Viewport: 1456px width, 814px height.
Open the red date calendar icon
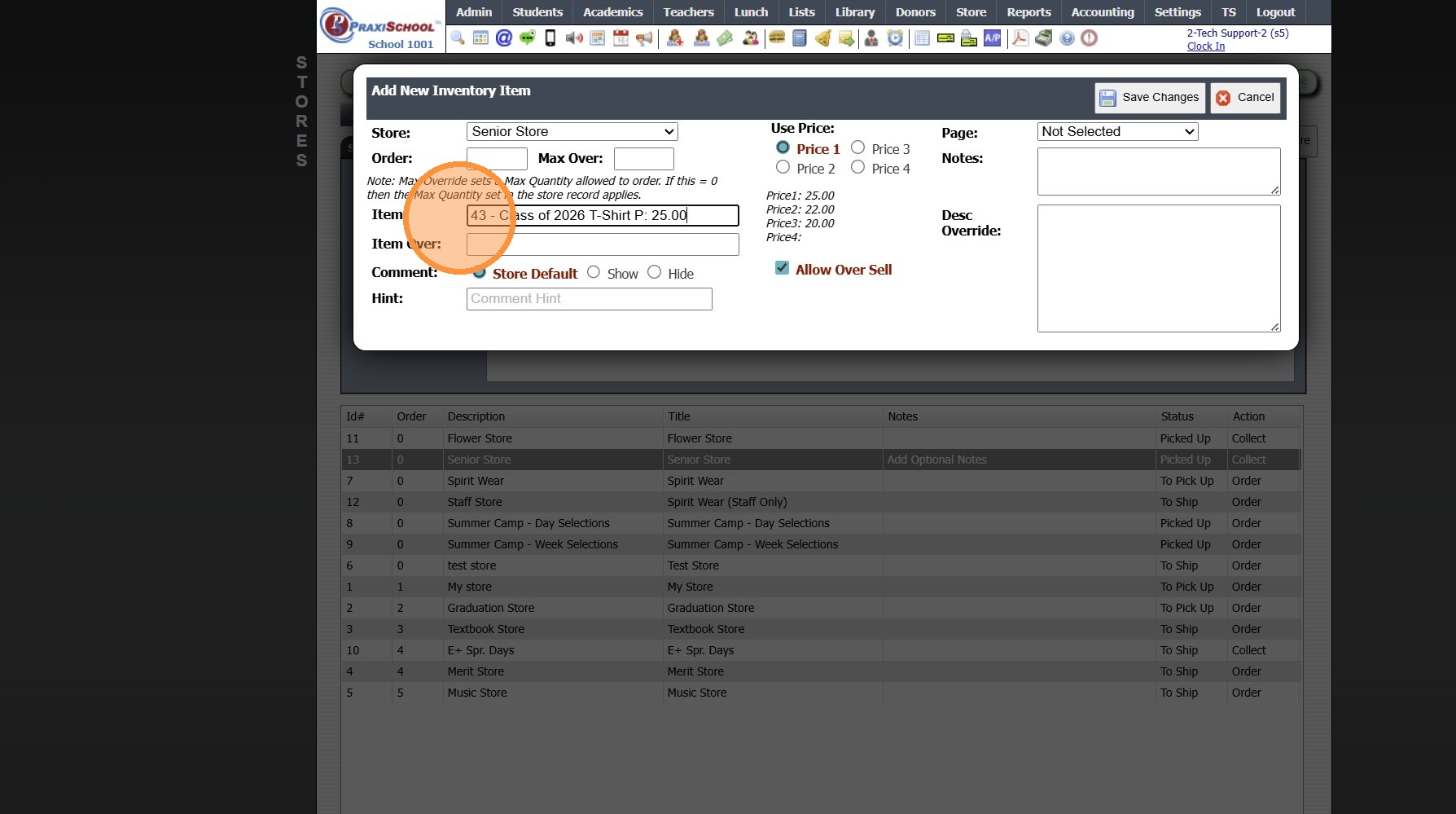coord(621,38)
